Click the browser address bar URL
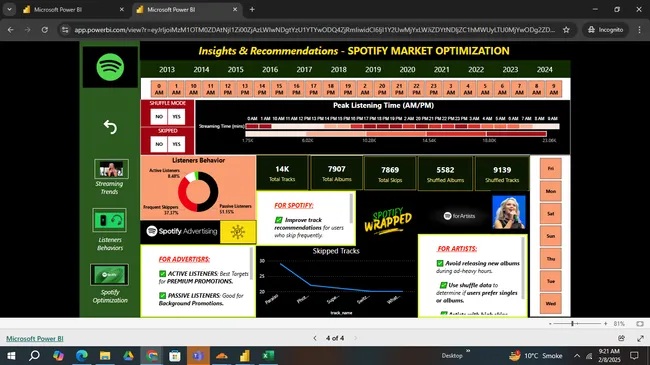The image size is (650, 365). [314, 29]
